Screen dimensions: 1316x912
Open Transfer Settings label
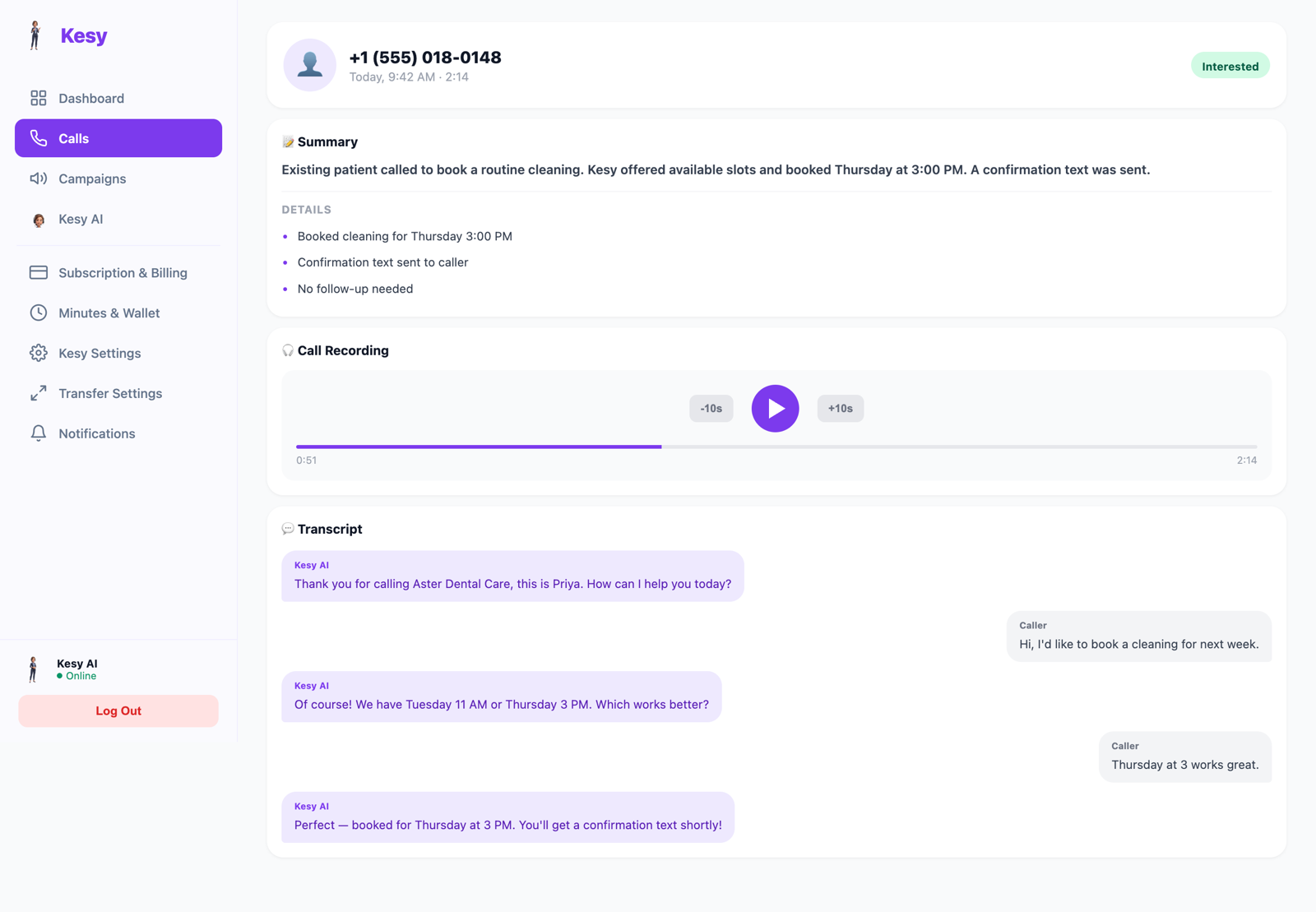coord(110,393)
